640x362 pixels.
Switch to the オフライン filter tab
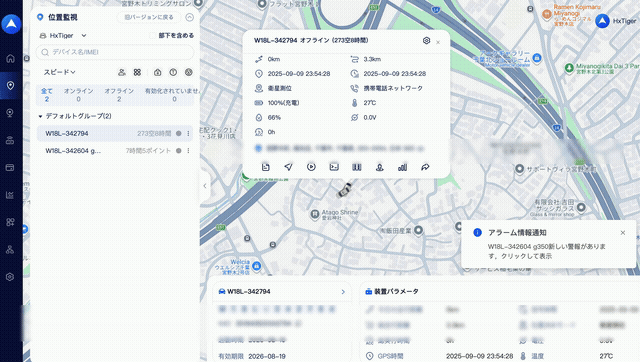[119, 95]
